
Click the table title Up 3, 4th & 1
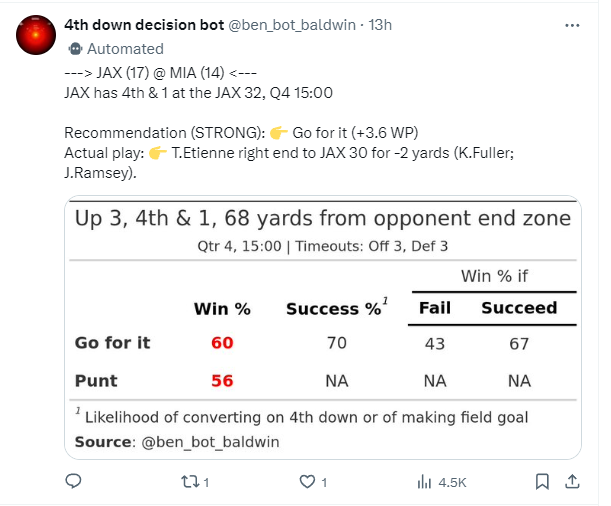coord(323,218)
